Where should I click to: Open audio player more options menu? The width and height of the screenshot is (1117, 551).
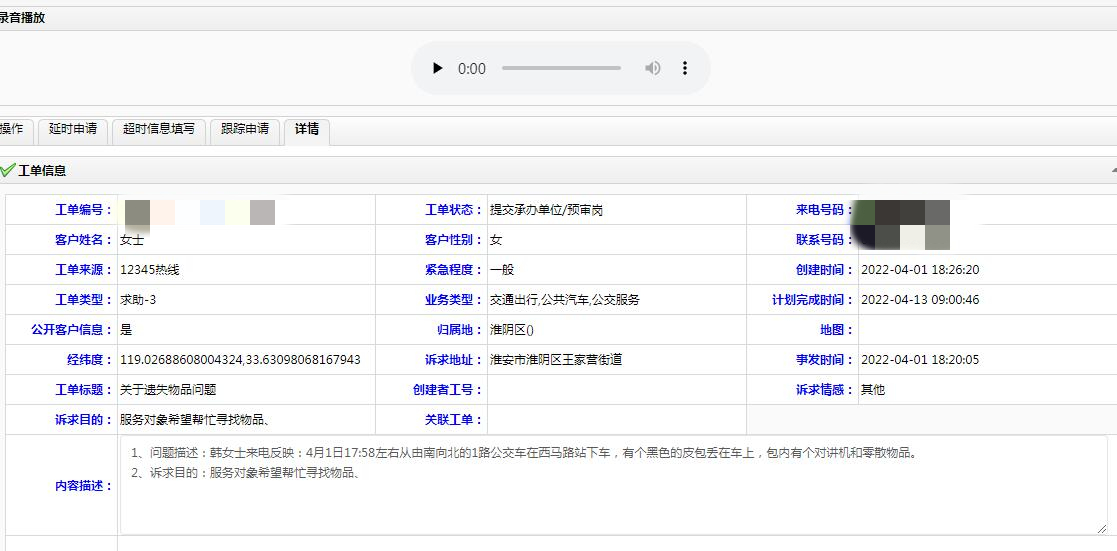pos(685,68)
